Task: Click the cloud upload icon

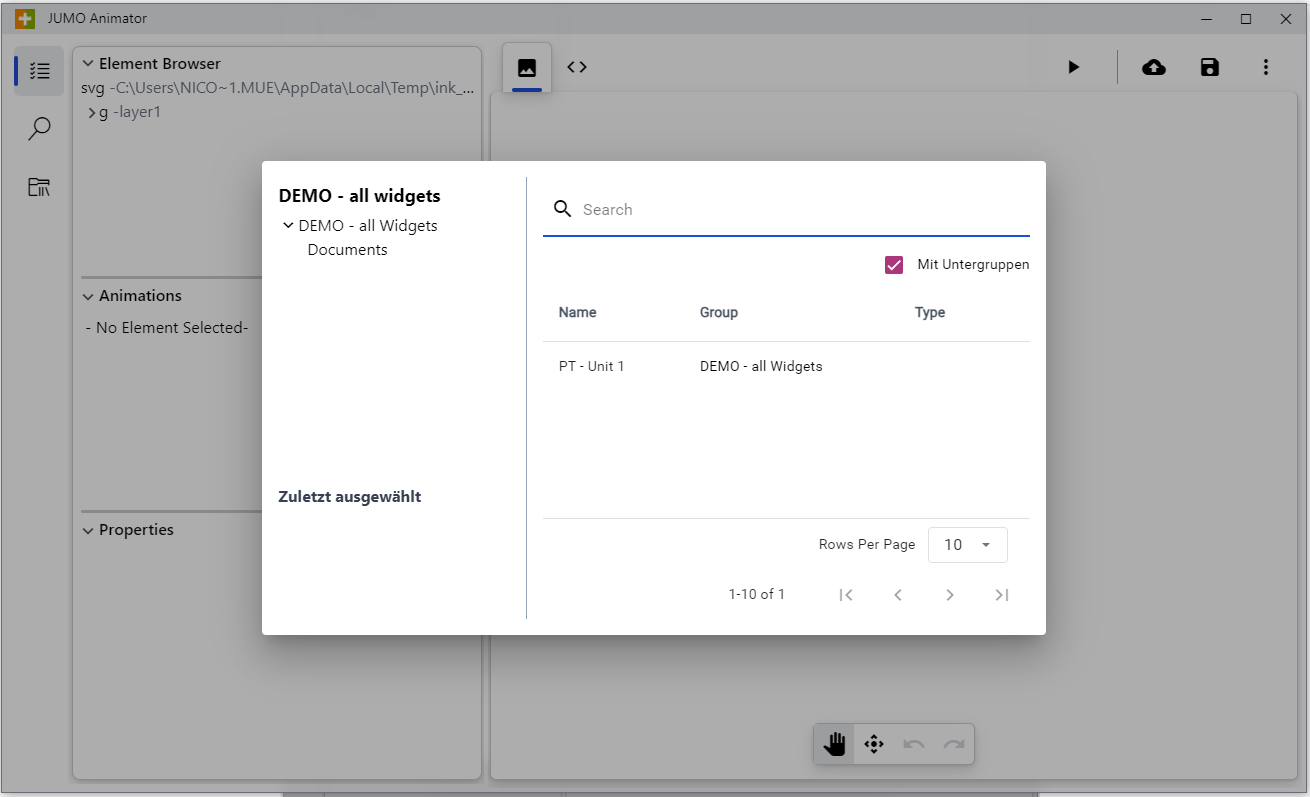Action: point(1153,67)
